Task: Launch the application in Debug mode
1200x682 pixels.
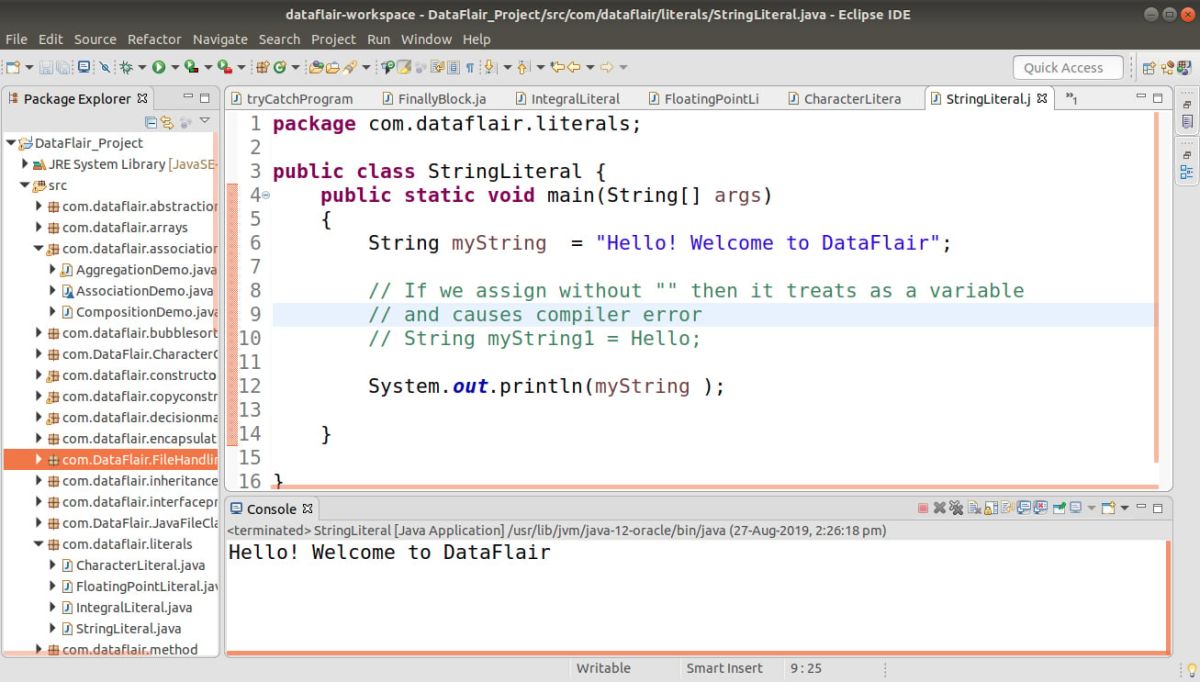Action: coord(125,67)
